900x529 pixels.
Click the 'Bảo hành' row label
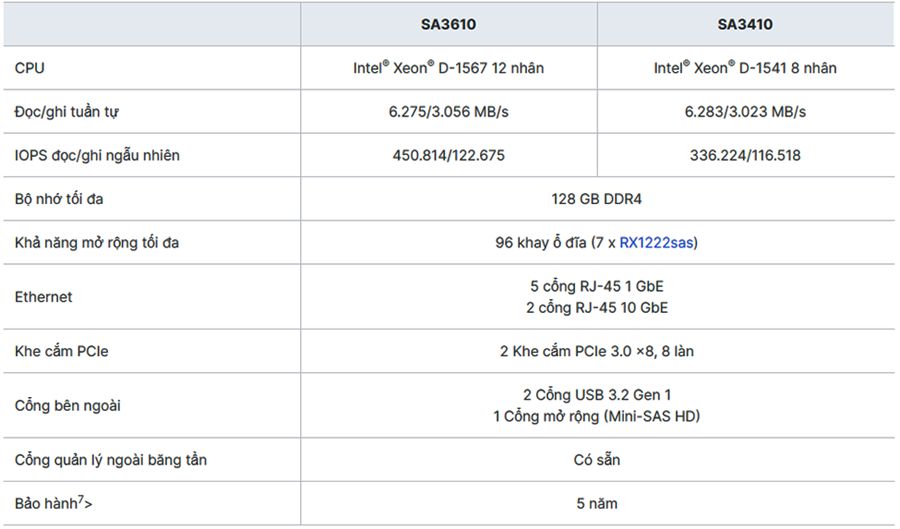coord(53,503)
